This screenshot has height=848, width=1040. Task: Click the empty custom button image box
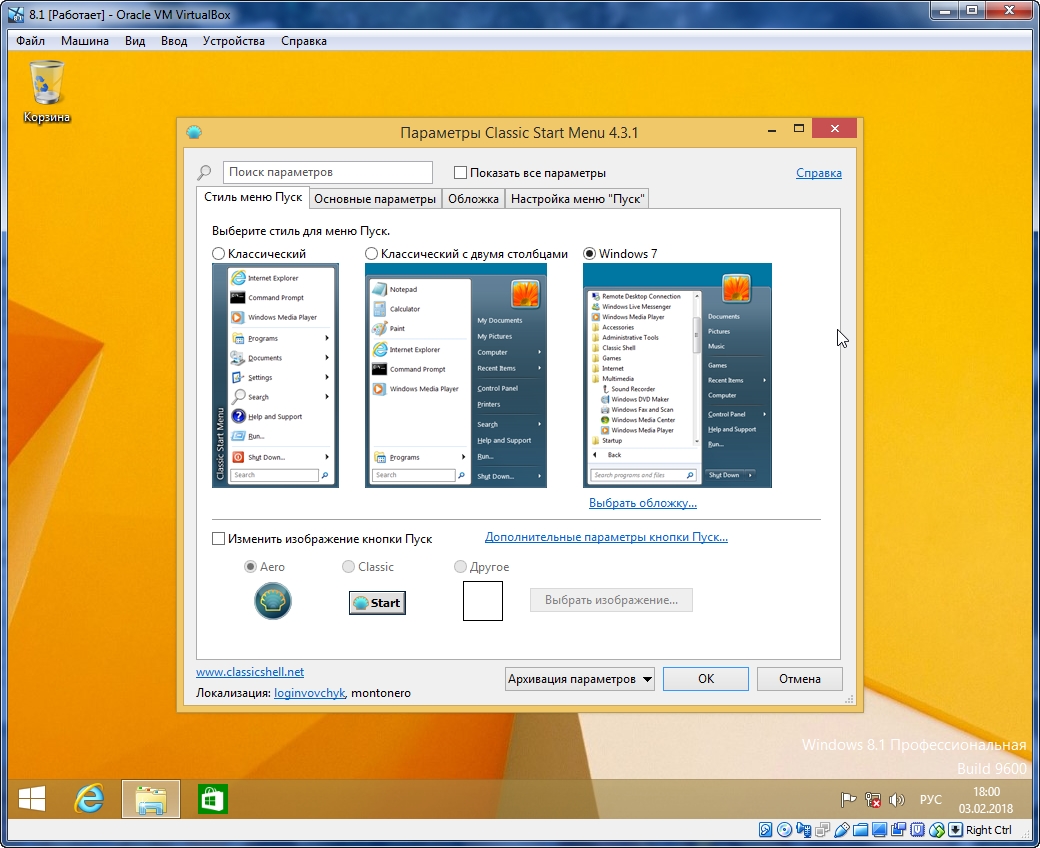coord(483,601)
